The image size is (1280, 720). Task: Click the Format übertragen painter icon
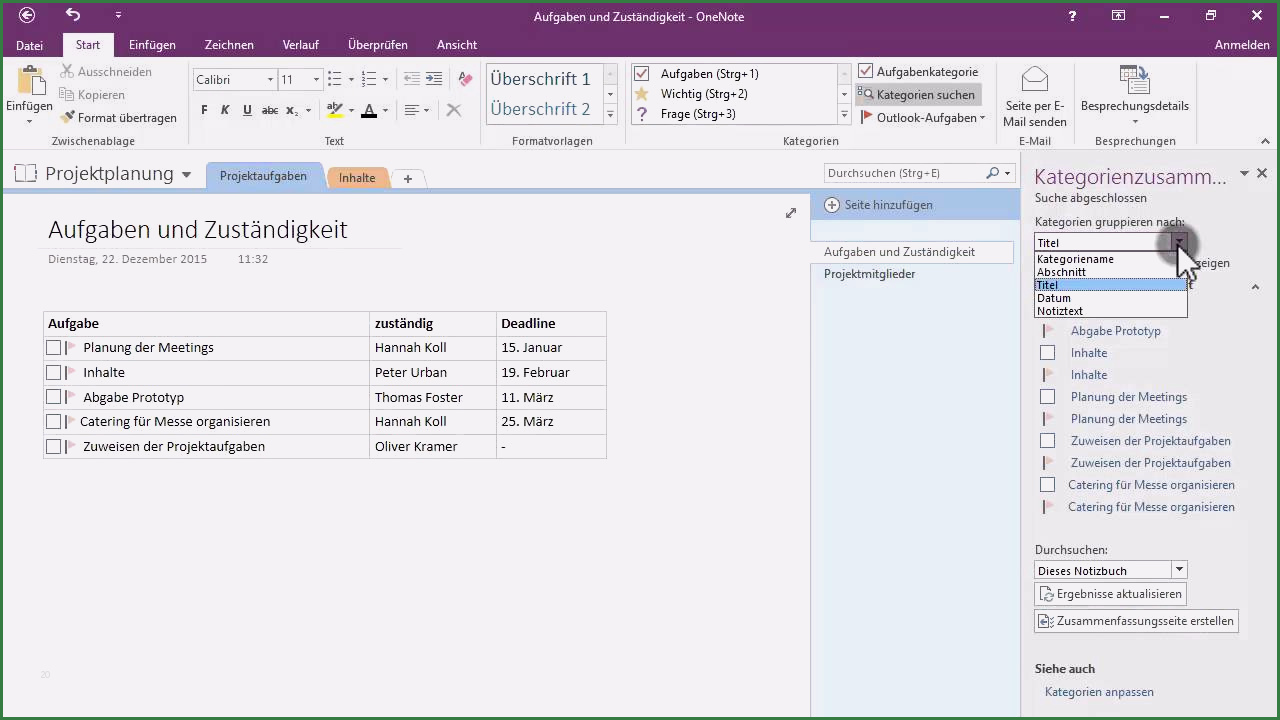[68, 118]
